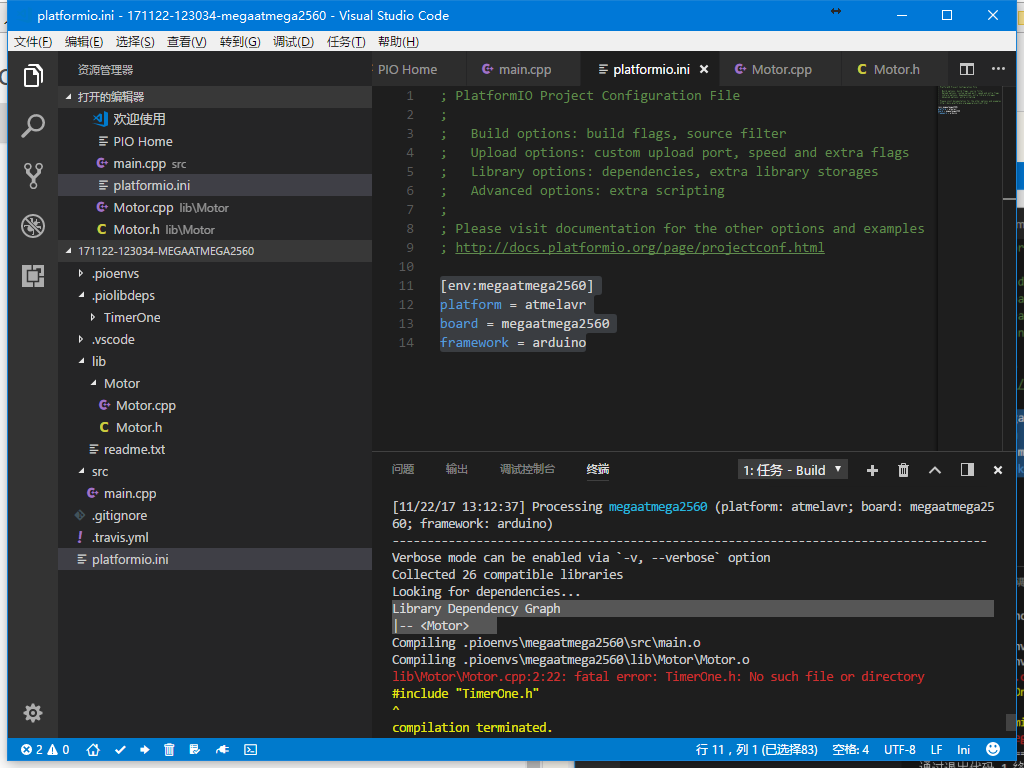The image size is (1024, 768).
Task: Open the 帮助(H) menu
Action: 398,42
